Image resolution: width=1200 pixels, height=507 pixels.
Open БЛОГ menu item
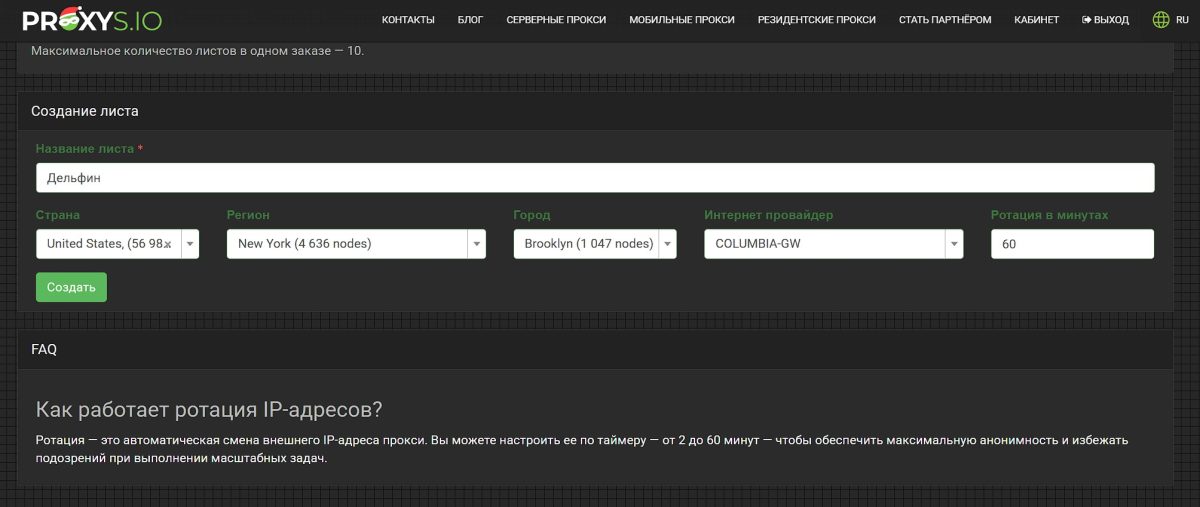470,20
